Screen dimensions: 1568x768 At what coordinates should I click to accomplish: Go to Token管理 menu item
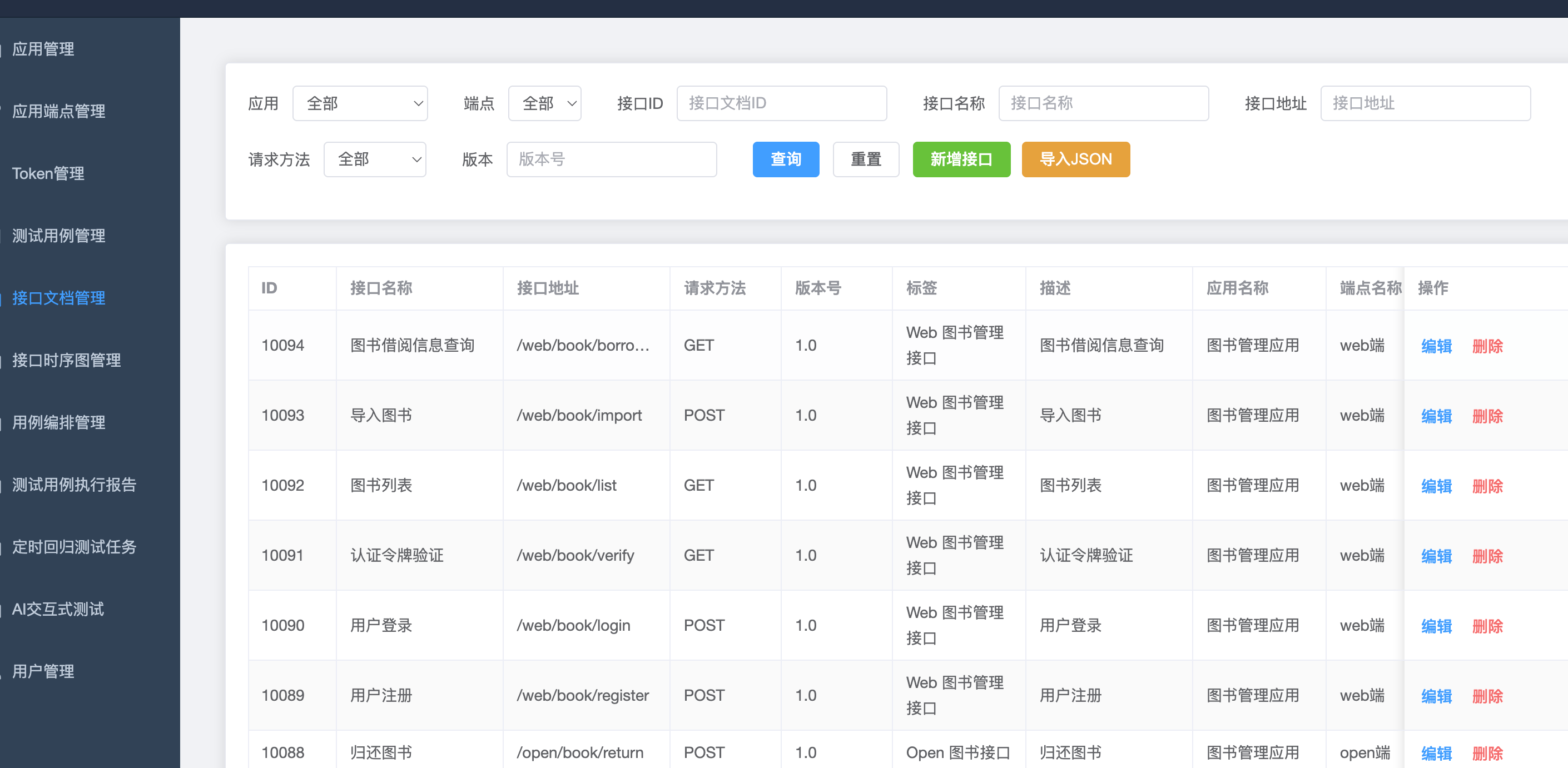pyautogui.click(x=48, y=173)
